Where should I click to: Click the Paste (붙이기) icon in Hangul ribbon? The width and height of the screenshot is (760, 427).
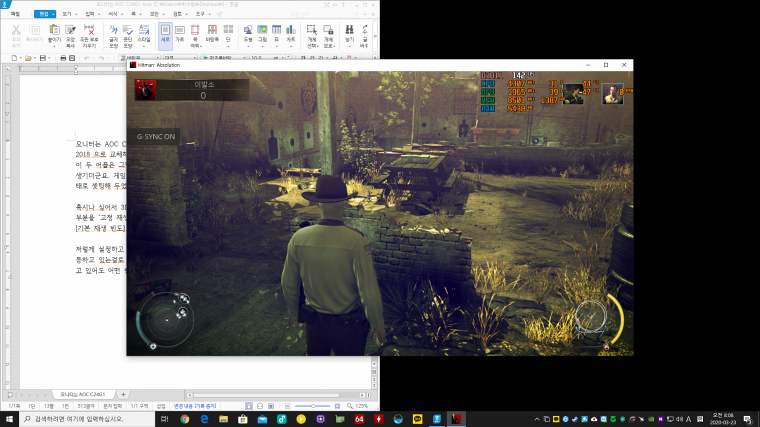click(x=54, y=32)
